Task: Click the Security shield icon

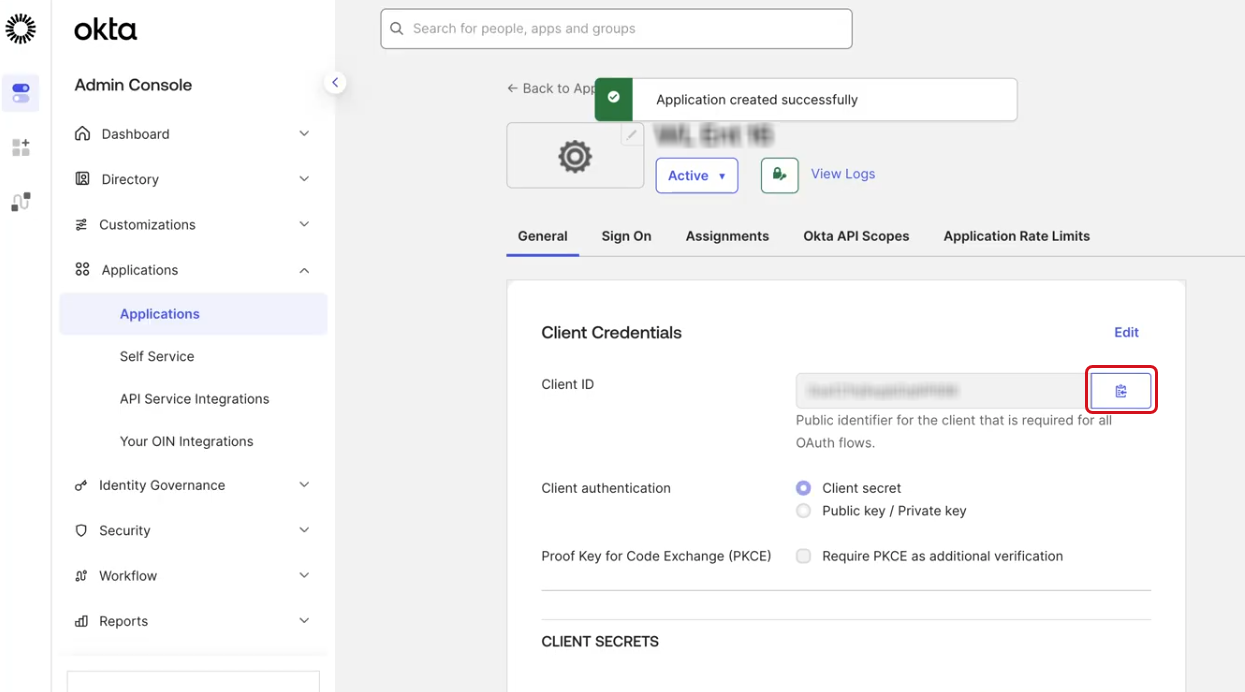Action: point(81,531)
